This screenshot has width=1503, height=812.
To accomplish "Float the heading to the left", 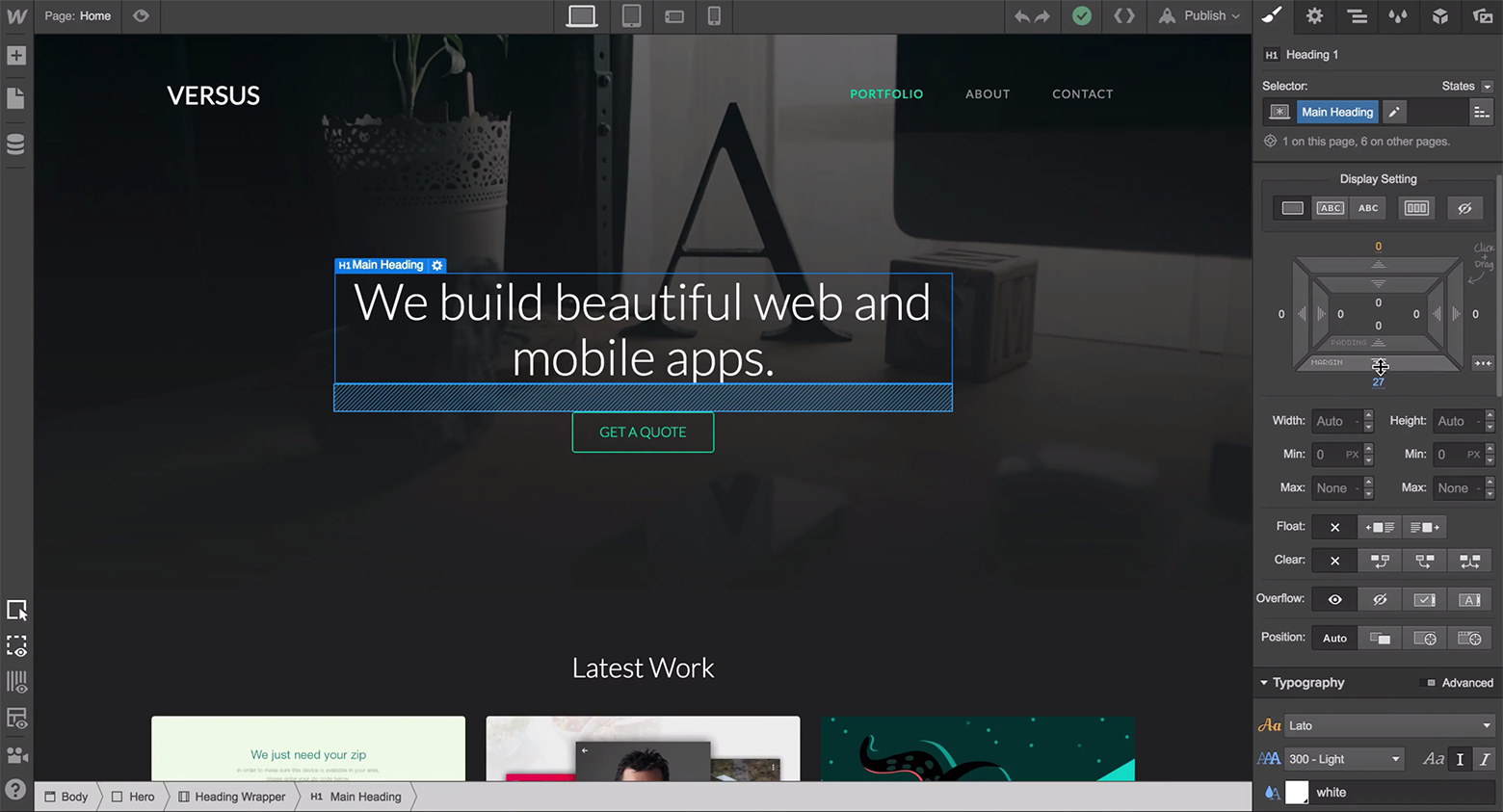I will (1380, 527).
